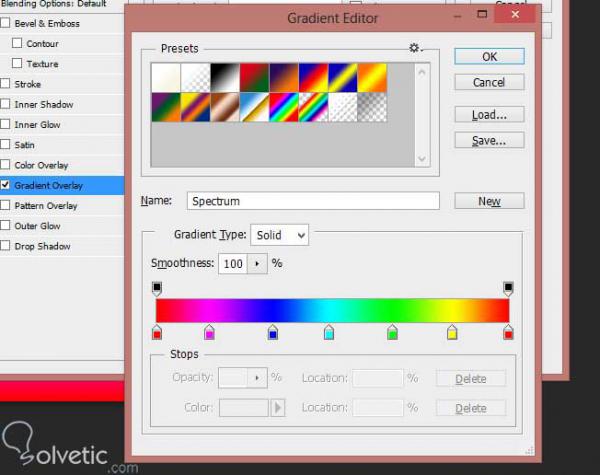Screen dimensions: 600x475
Task: Select the green color stop
Action: coord(392,332)
